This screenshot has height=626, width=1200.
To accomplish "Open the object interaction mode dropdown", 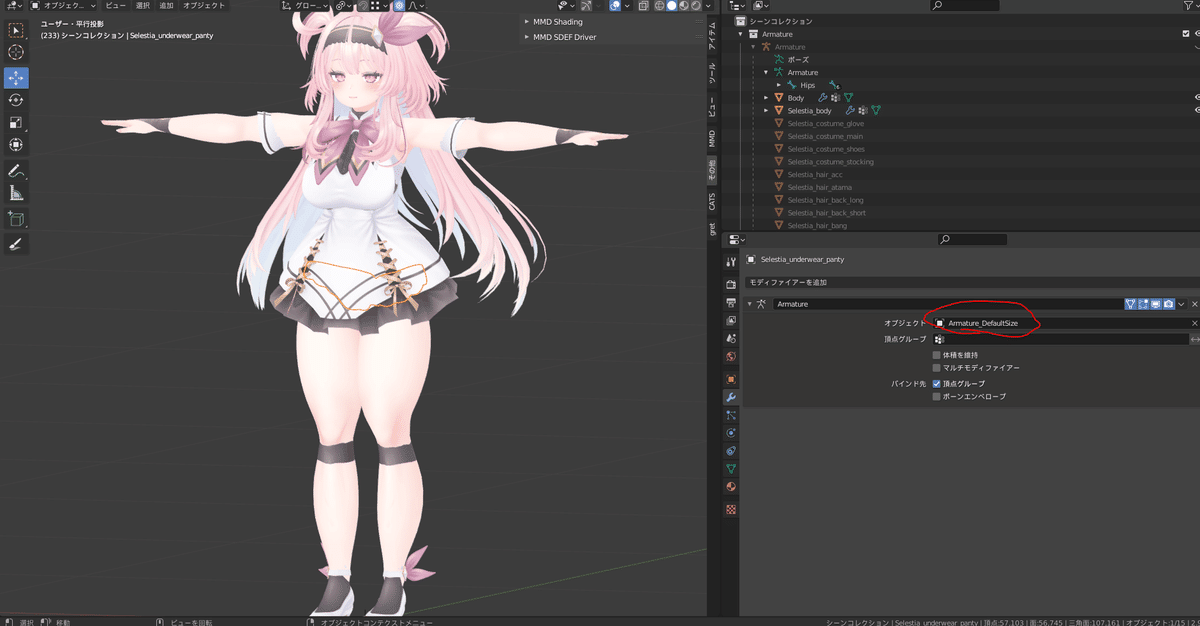I will pyautogui.click(x=65, y=6).
